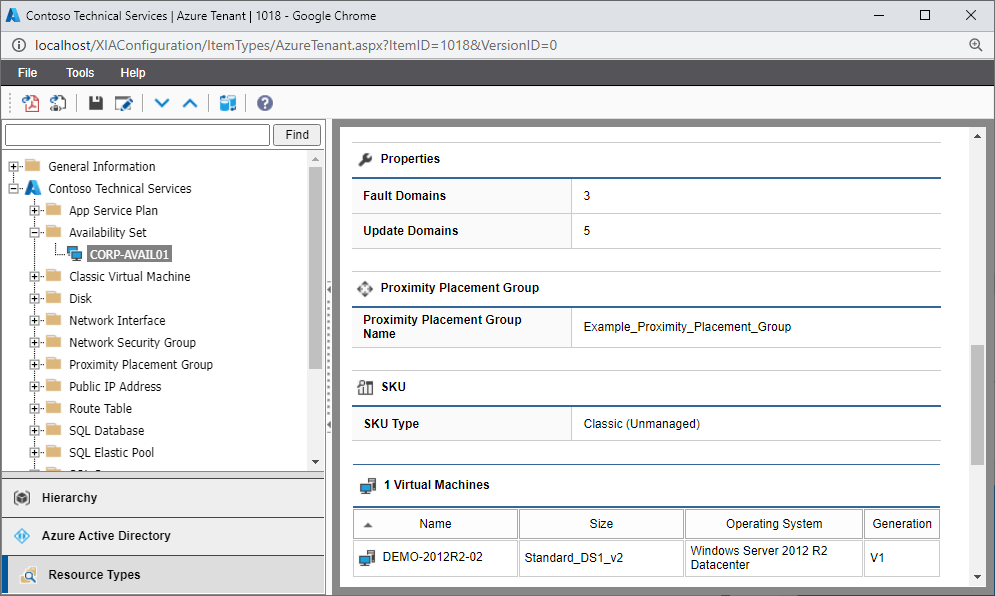Click the Proximity Placement Group section icon
This screenshot has height=596, width=995.
pos(365,289)
